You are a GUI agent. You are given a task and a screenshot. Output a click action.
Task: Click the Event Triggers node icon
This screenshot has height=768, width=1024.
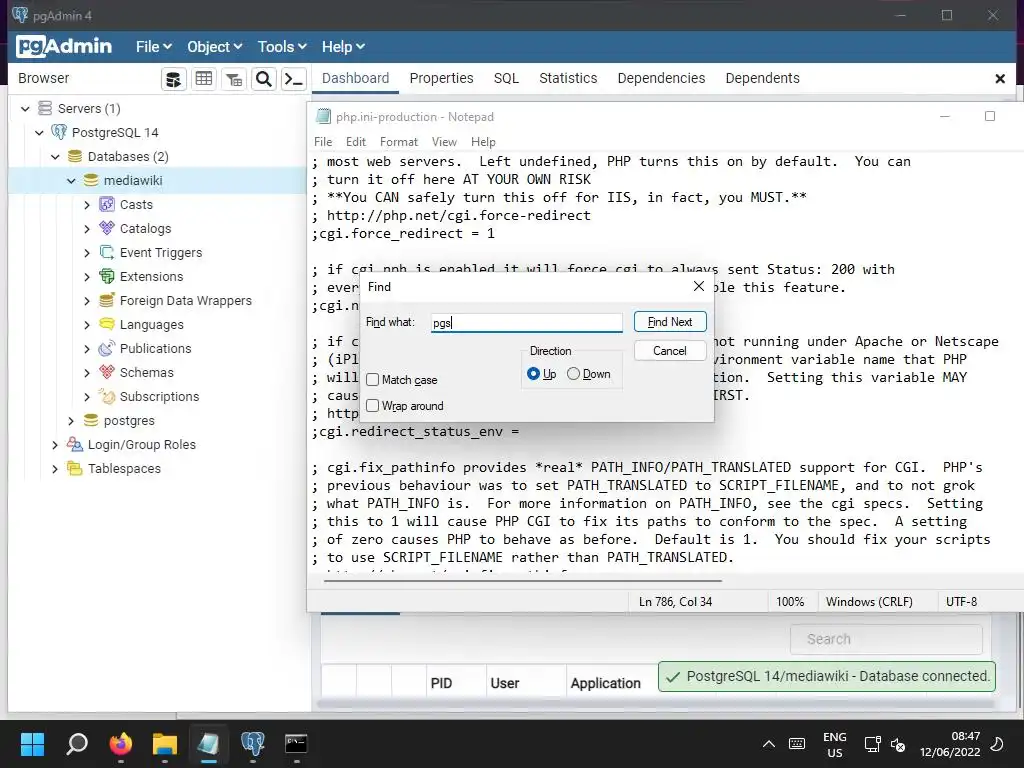click(106, 252)
